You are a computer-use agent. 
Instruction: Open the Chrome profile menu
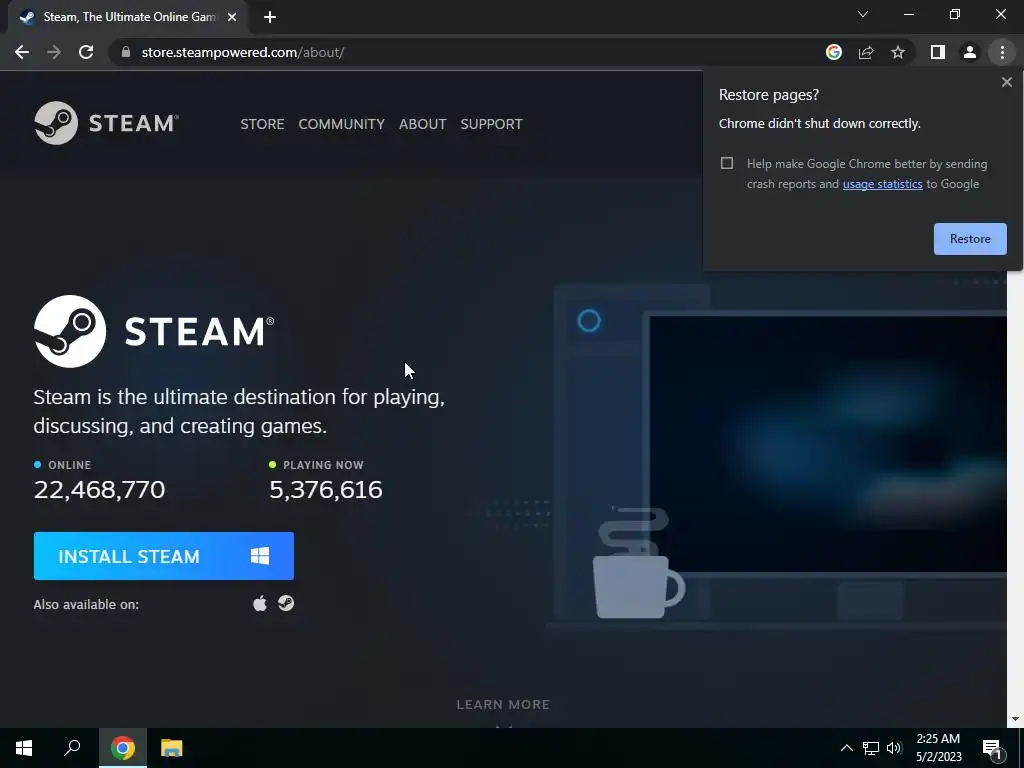970,52
